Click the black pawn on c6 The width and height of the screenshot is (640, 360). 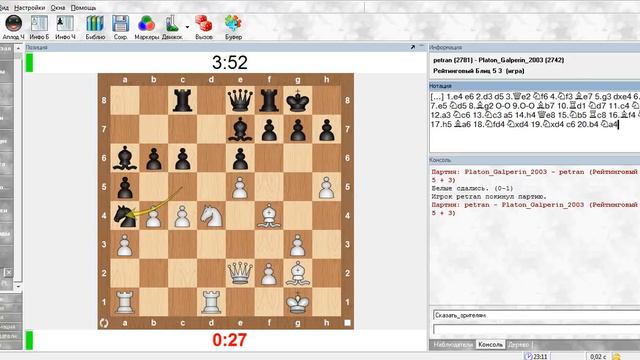[182, 158]
